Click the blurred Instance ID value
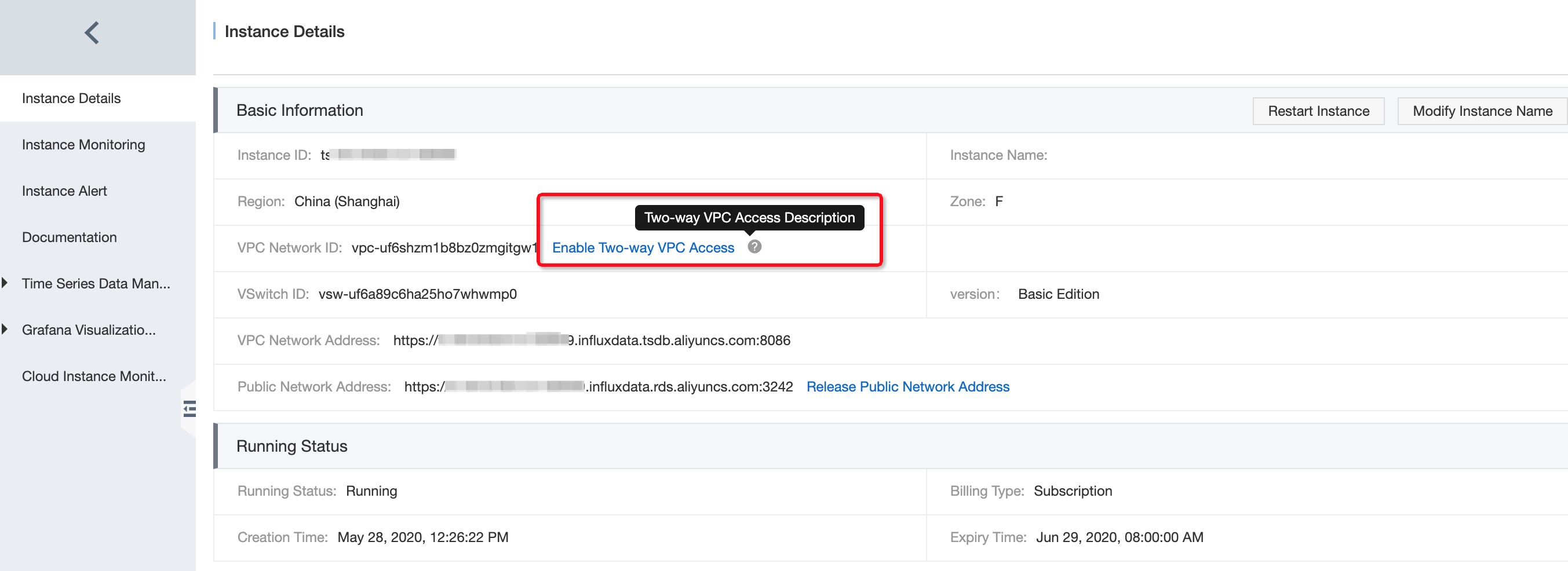Screen dimensions: 1568x571 (388, 155)
